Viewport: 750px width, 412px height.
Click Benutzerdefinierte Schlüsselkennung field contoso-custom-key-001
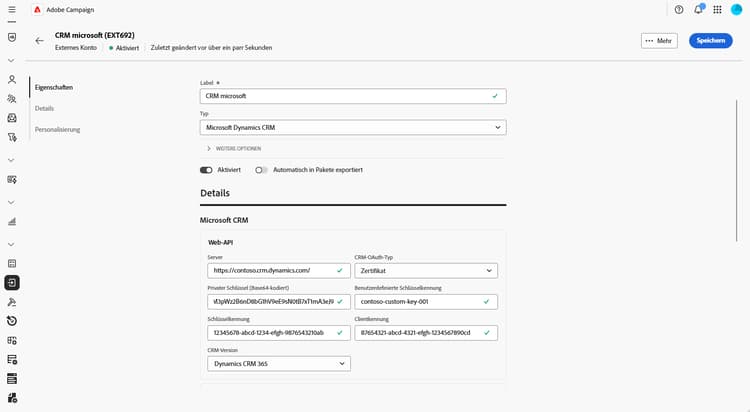[x=426, y=301]
